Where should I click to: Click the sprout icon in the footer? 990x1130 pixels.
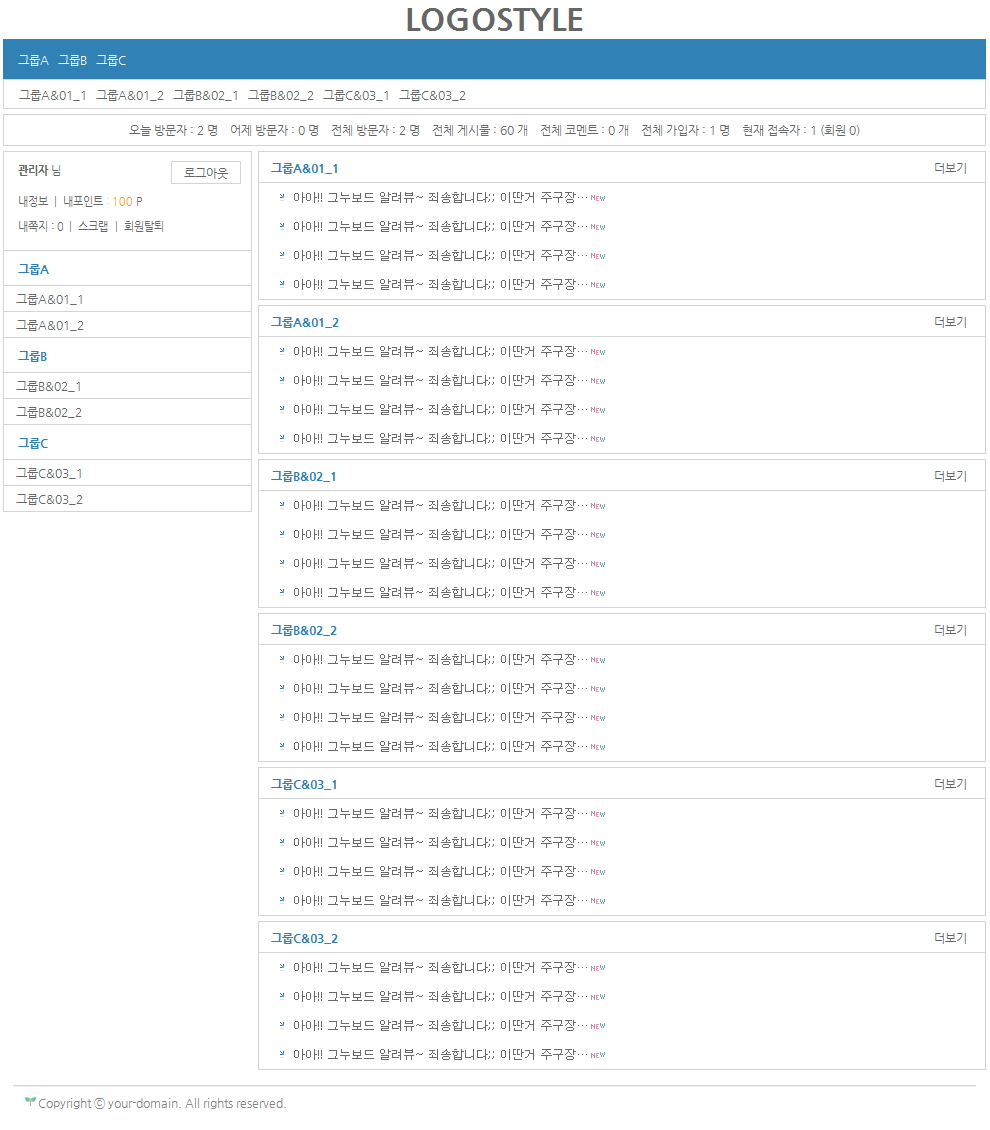(x=30, y=1102)
